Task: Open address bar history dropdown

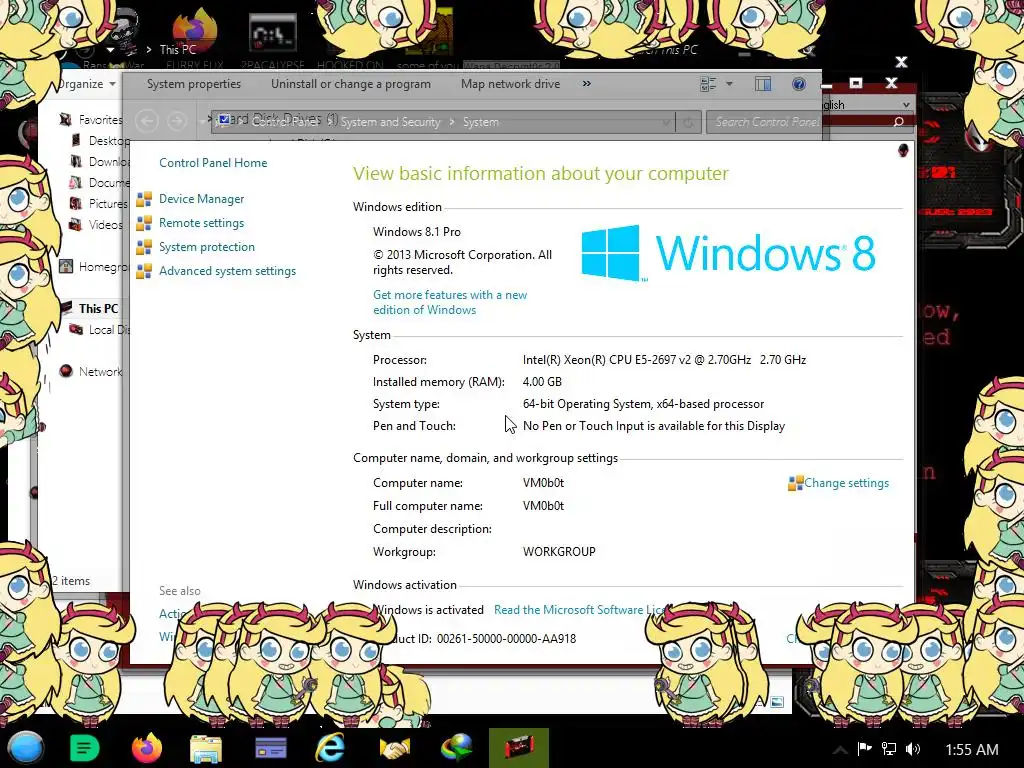Action: click(665, 122)
